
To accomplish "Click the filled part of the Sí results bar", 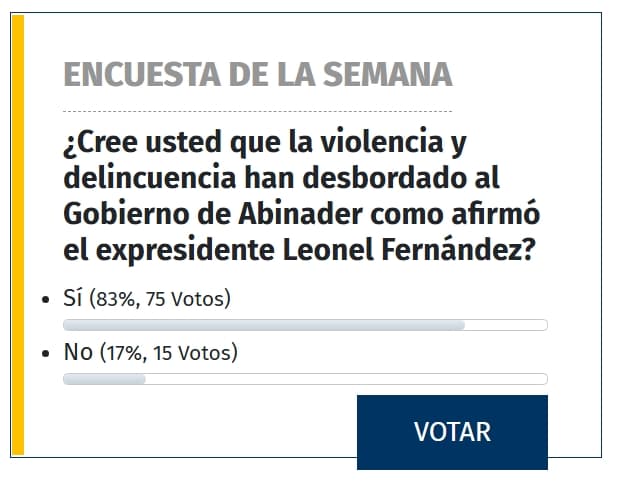I will pos(264,325).
